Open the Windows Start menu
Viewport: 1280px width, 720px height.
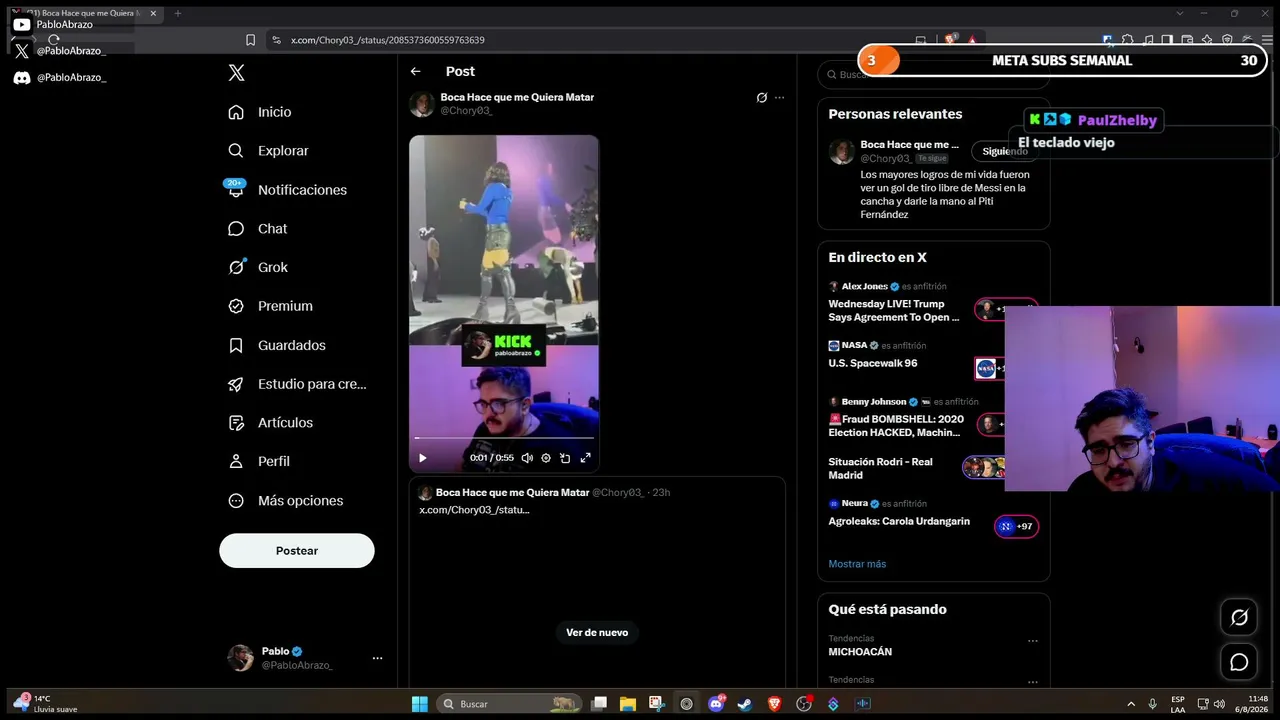point(420,704)
